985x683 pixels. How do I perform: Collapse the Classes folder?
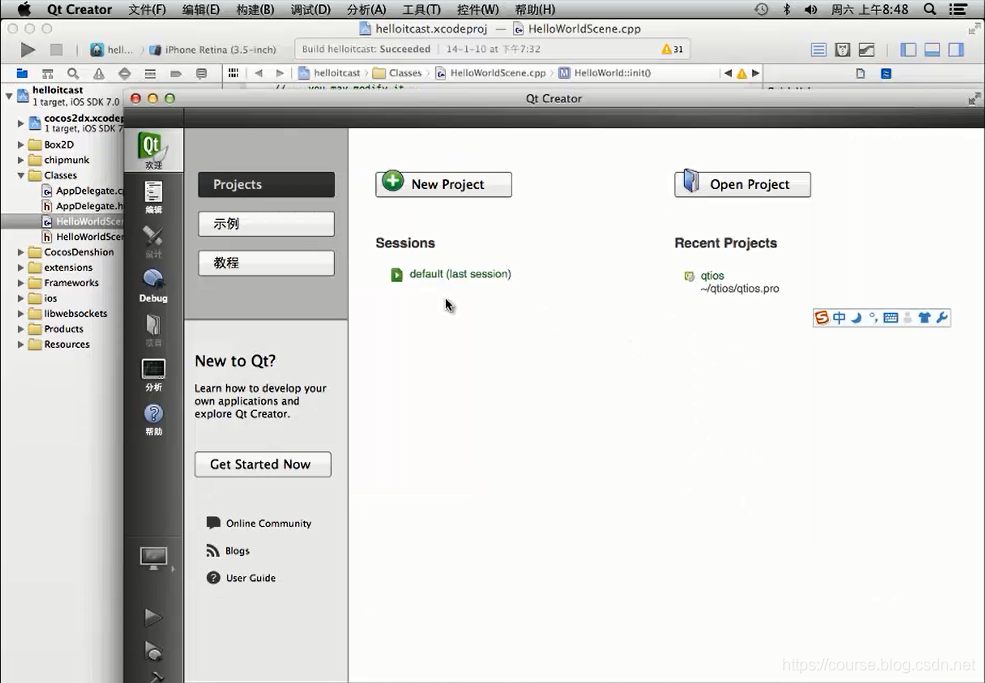tap(21, 175)
